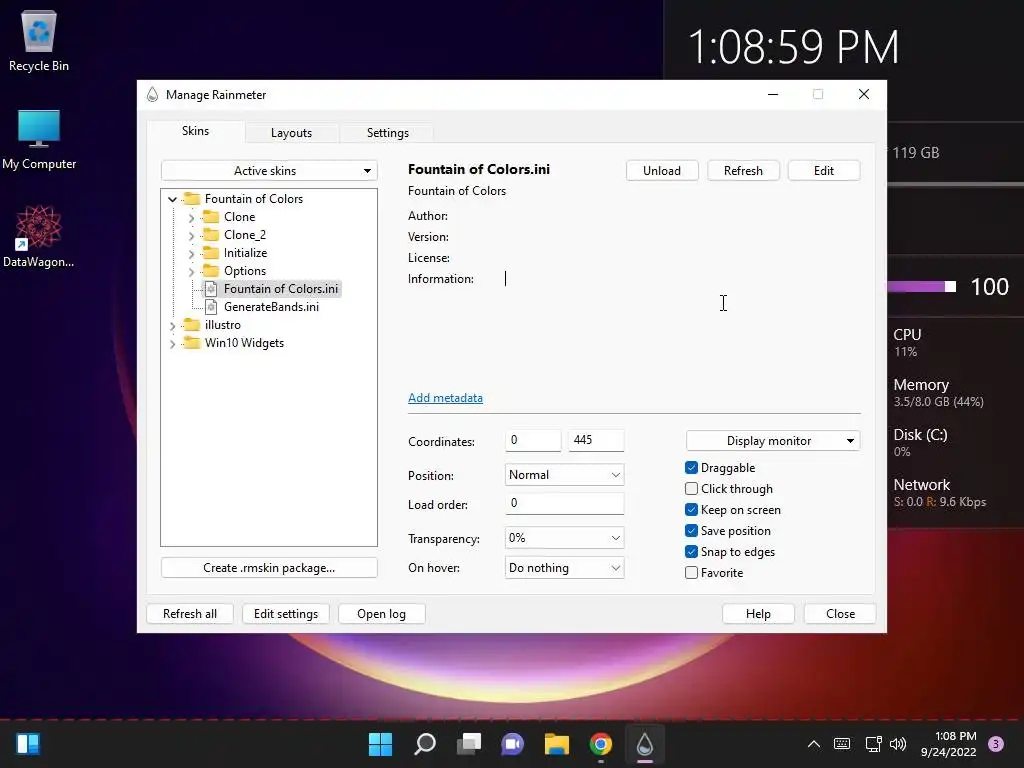
Task: Uncheck Save position
Action: pyautogui.click(x=691, y=530)
